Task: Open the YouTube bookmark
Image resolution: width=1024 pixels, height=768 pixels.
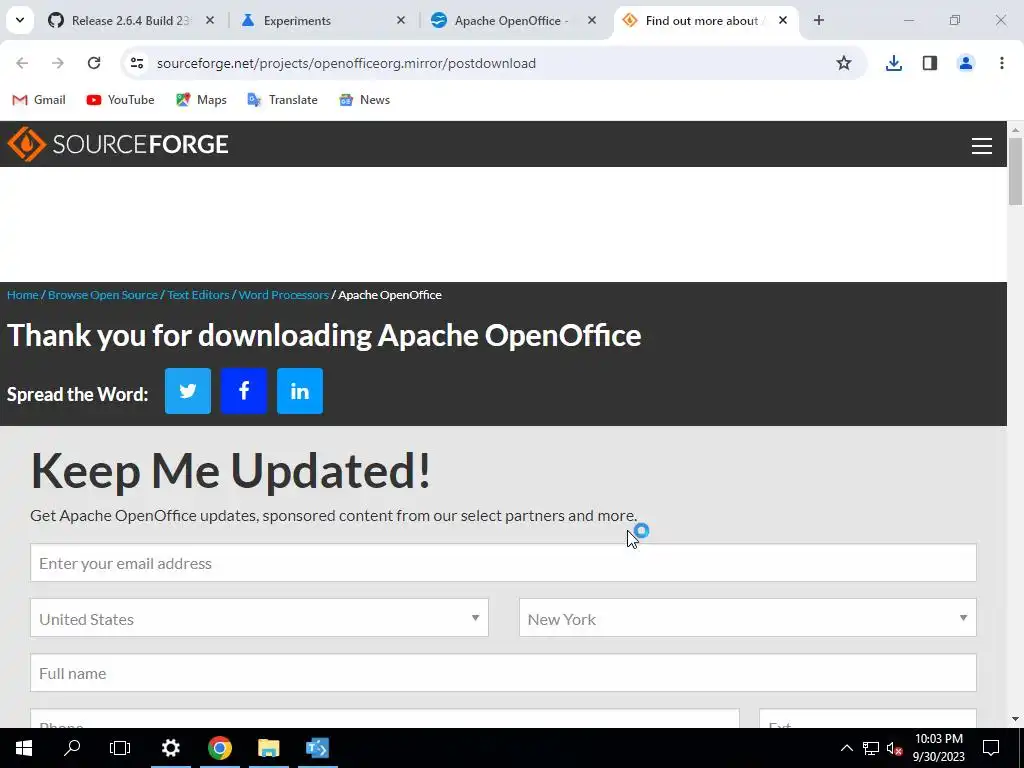Action: pos(121,100)
